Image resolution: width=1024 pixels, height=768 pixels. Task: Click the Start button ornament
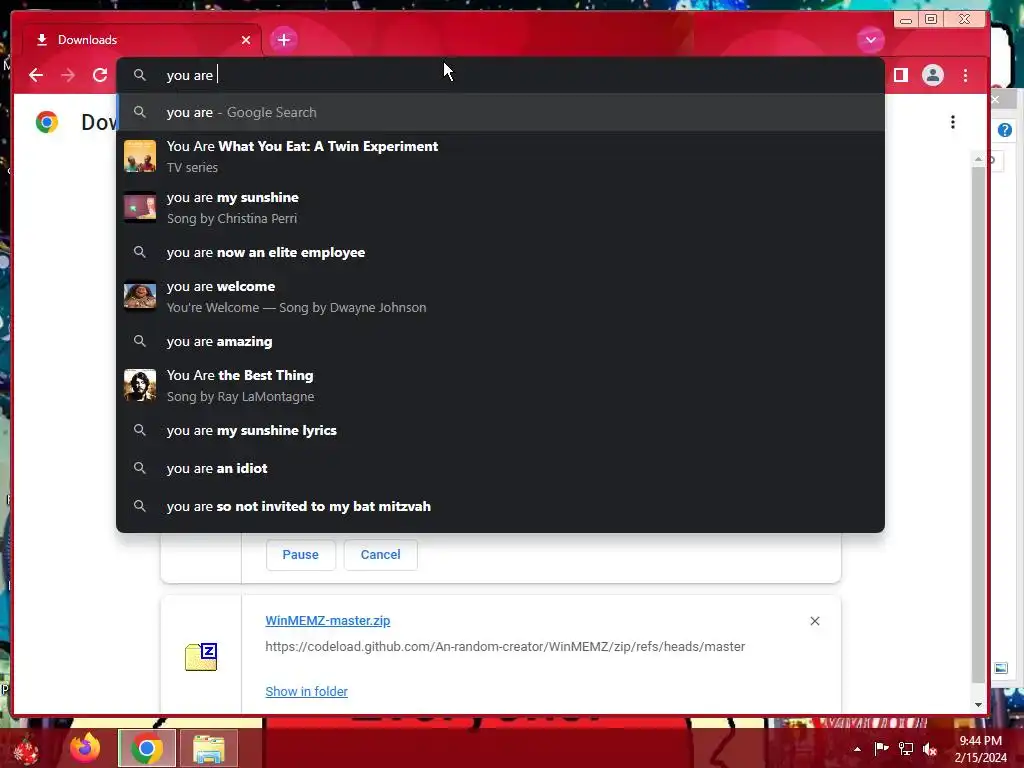point(26,748)
